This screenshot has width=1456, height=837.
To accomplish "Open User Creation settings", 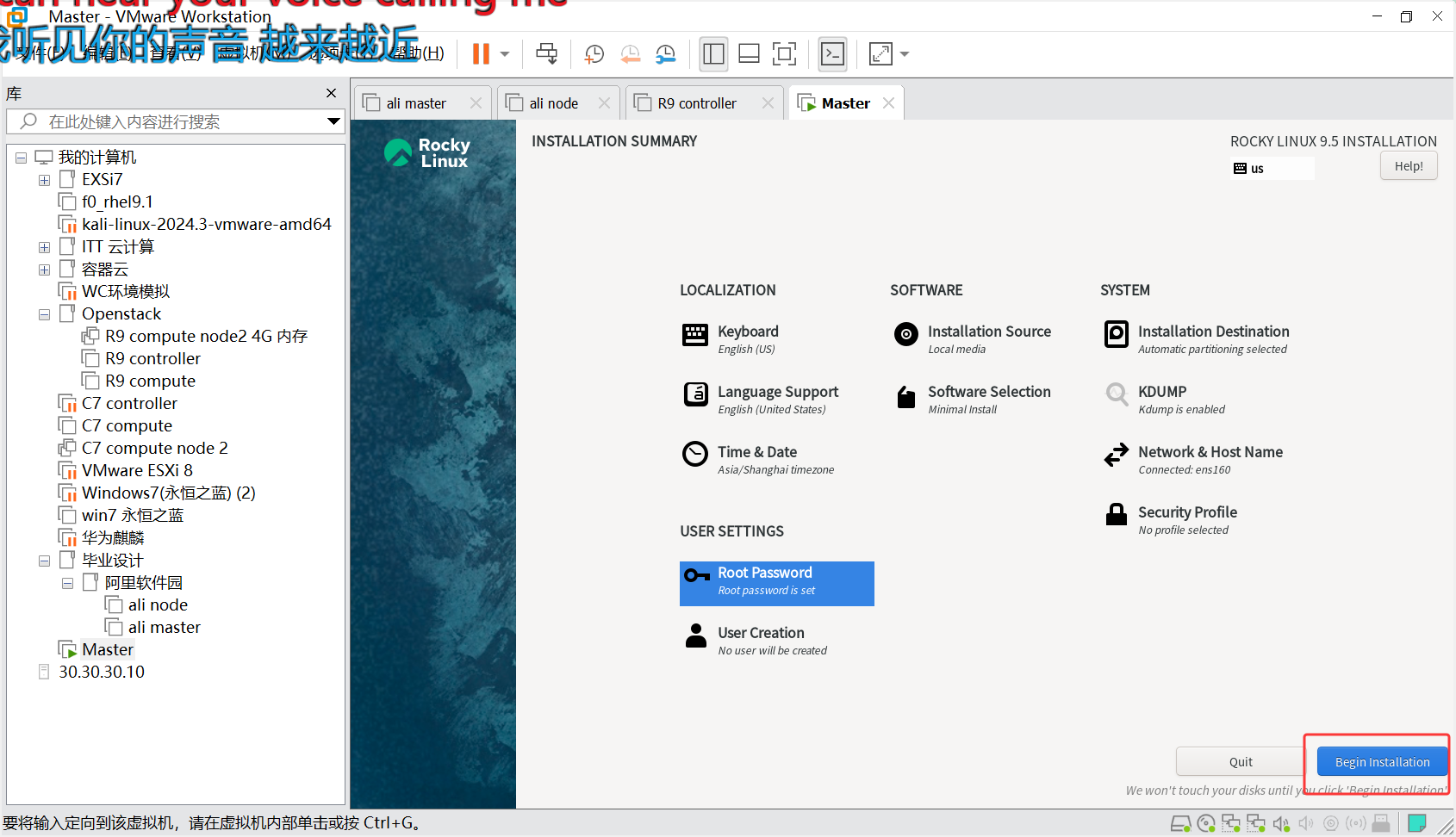I will (x=755, y=641).
